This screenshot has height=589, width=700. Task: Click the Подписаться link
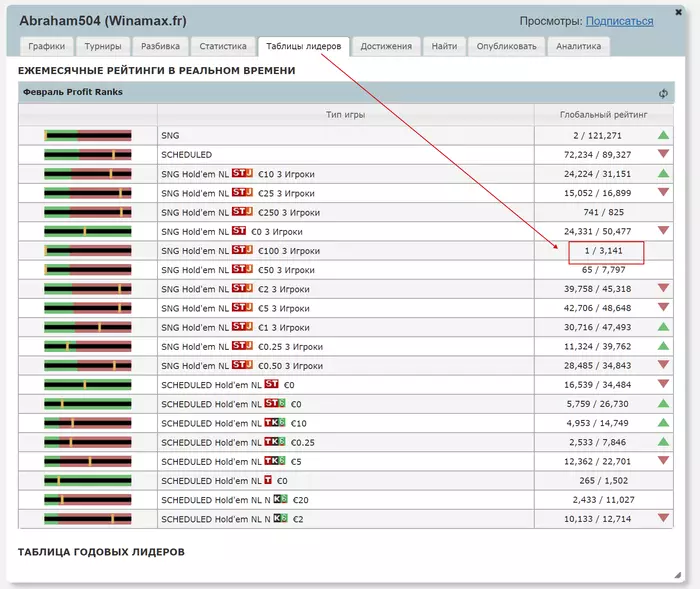tap(619, 21)
